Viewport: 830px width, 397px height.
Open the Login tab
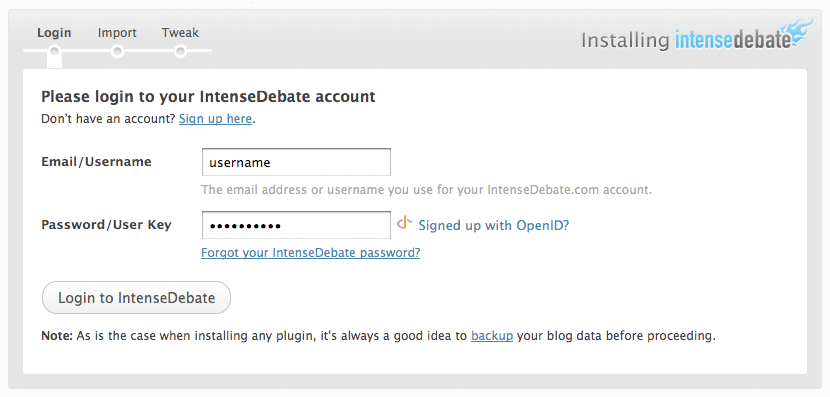(x=54, y=33)
